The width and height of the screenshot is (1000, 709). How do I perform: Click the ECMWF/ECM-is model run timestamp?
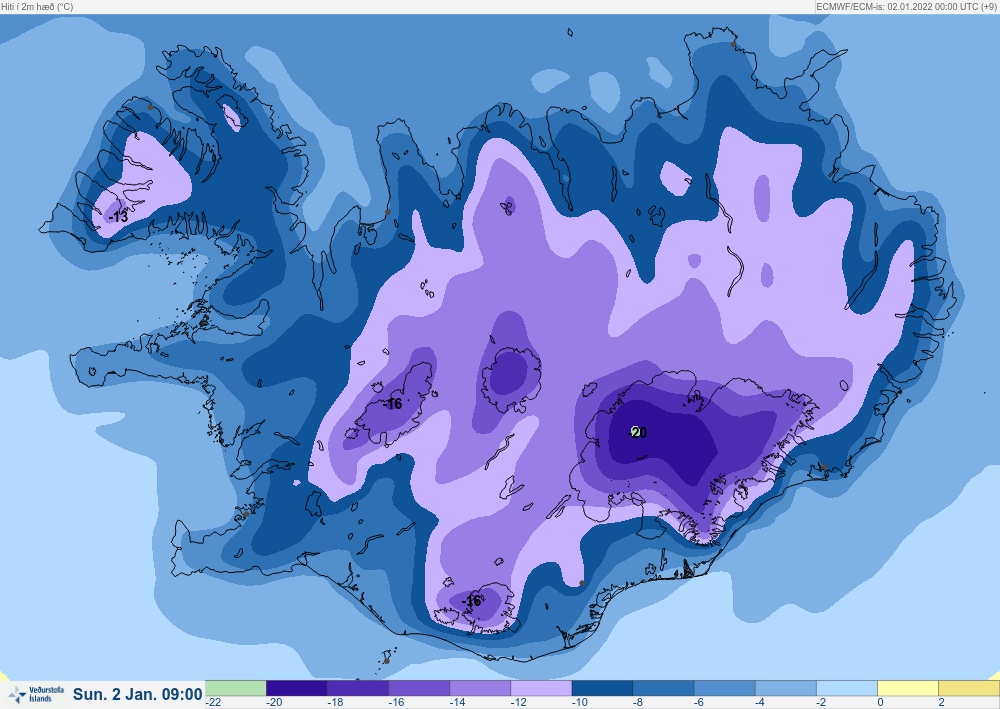[906, 6]
